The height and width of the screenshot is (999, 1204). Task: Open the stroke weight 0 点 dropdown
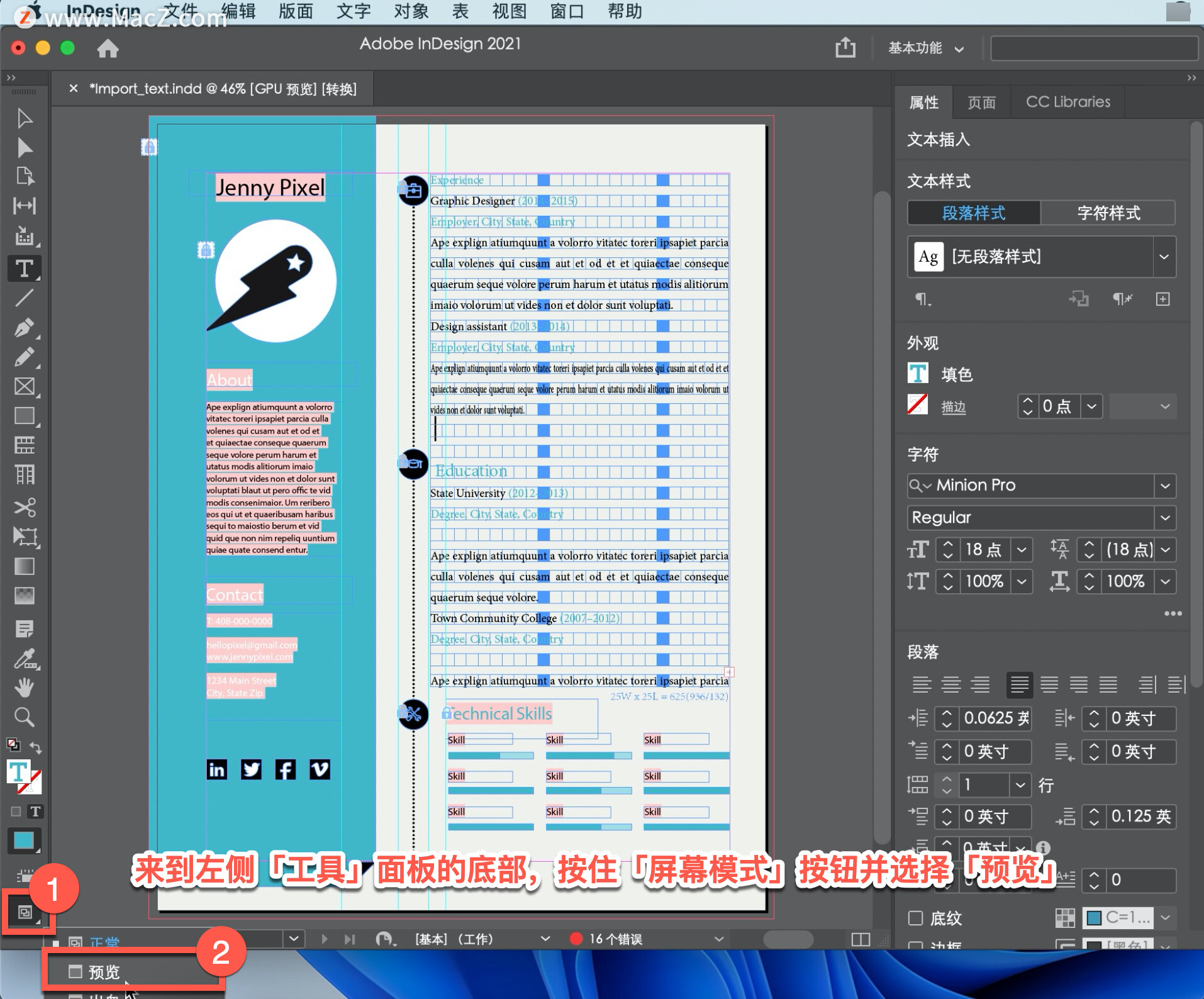pyautogui.click(x=1091, y=406)
